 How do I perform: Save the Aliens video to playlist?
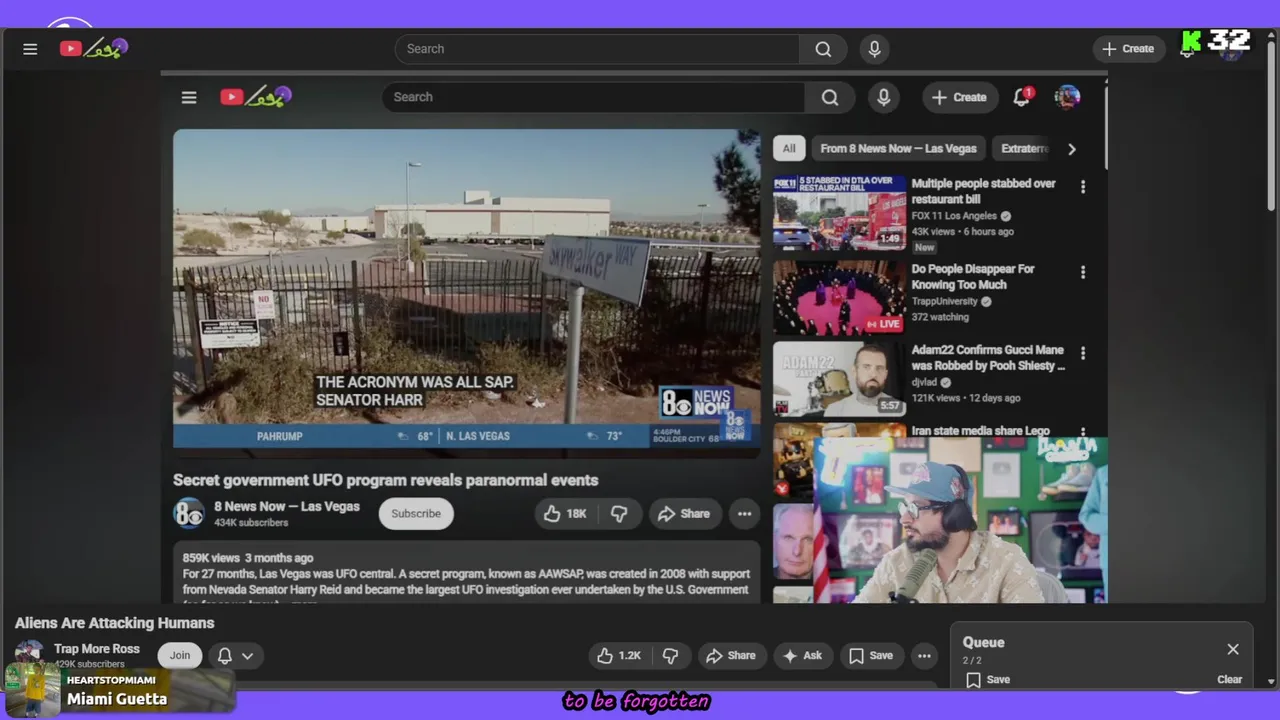click(871, 656)
